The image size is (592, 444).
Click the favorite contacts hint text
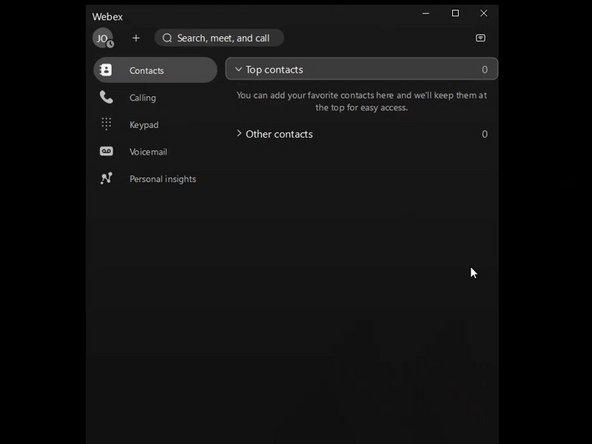[x=361, y=101]
